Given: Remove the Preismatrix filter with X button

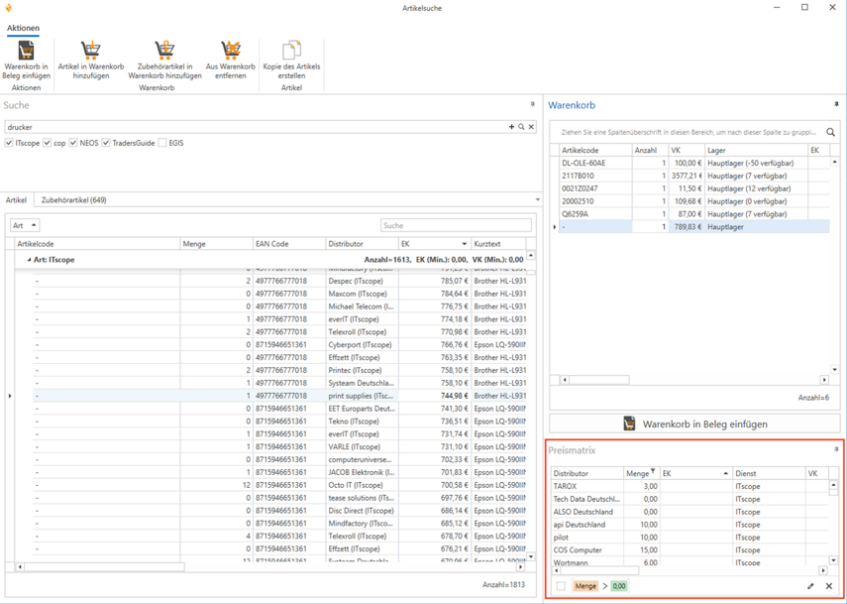Looking at the screenshot, I should click(829, 586).
